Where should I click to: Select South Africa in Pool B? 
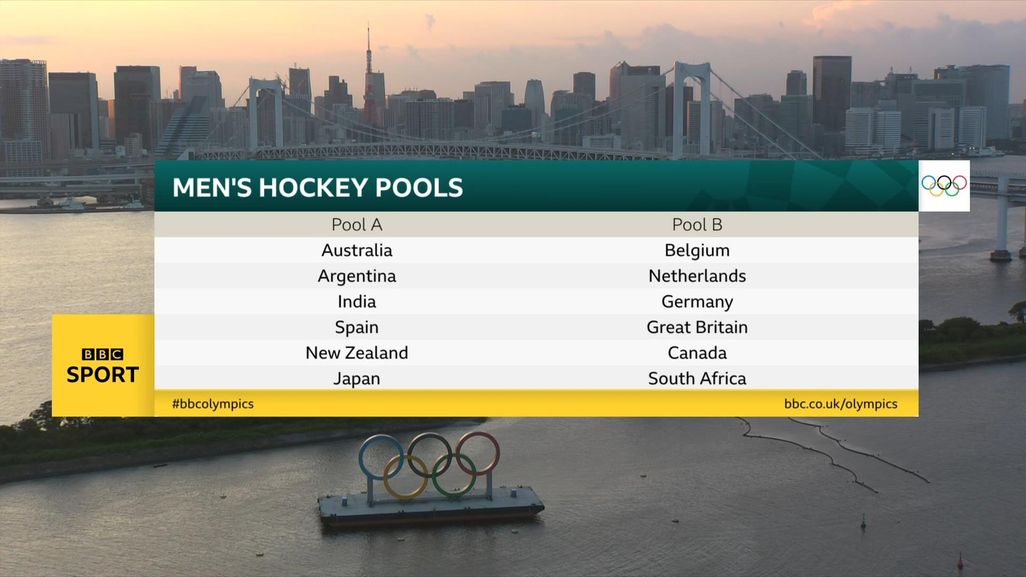(697, 378)
